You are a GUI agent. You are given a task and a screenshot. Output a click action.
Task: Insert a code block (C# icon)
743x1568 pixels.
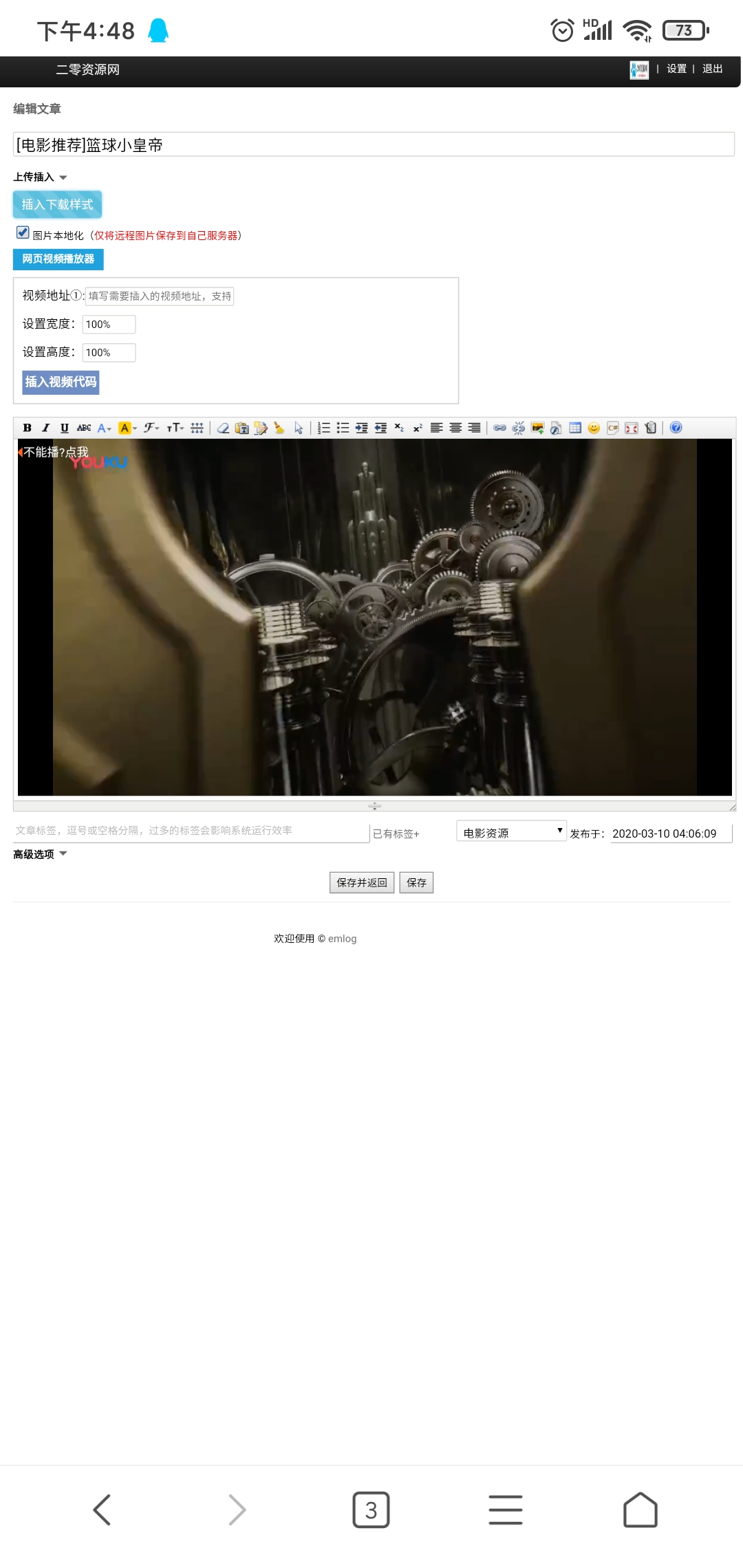[612, 428]
